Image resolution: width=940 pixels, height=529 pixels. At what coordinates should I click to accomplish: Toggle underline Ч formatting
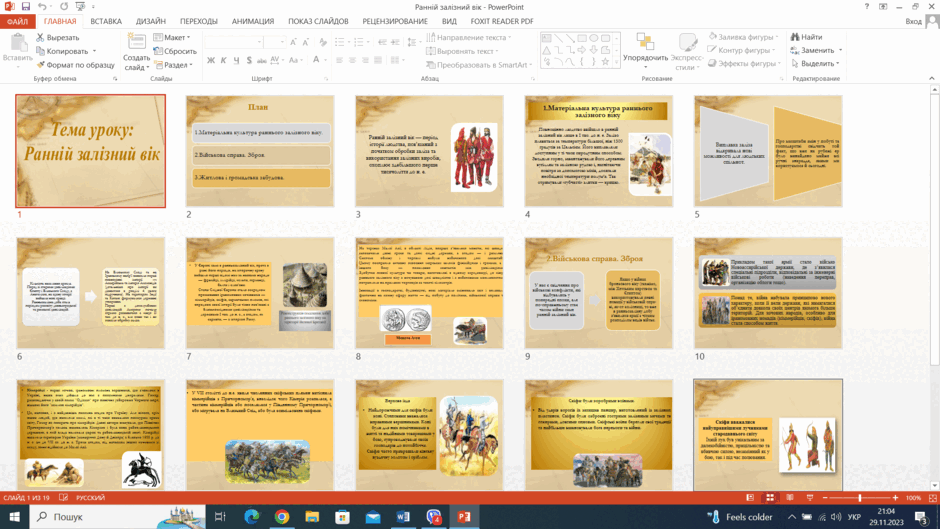coord(236,60)
